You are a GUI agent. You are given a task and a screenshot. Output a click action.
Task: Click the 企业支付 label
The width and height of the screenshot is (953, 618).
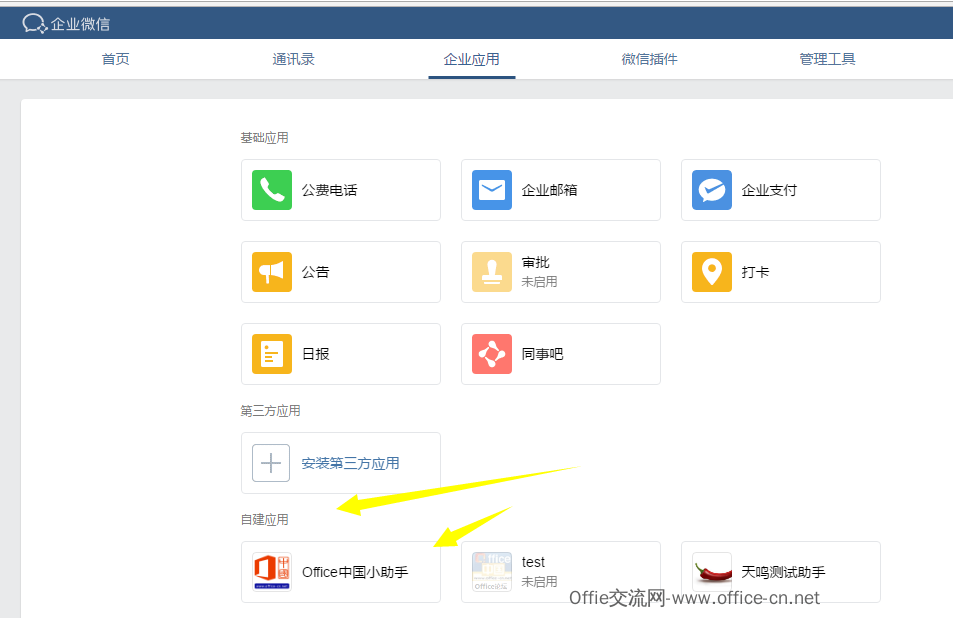click(769, 190)
